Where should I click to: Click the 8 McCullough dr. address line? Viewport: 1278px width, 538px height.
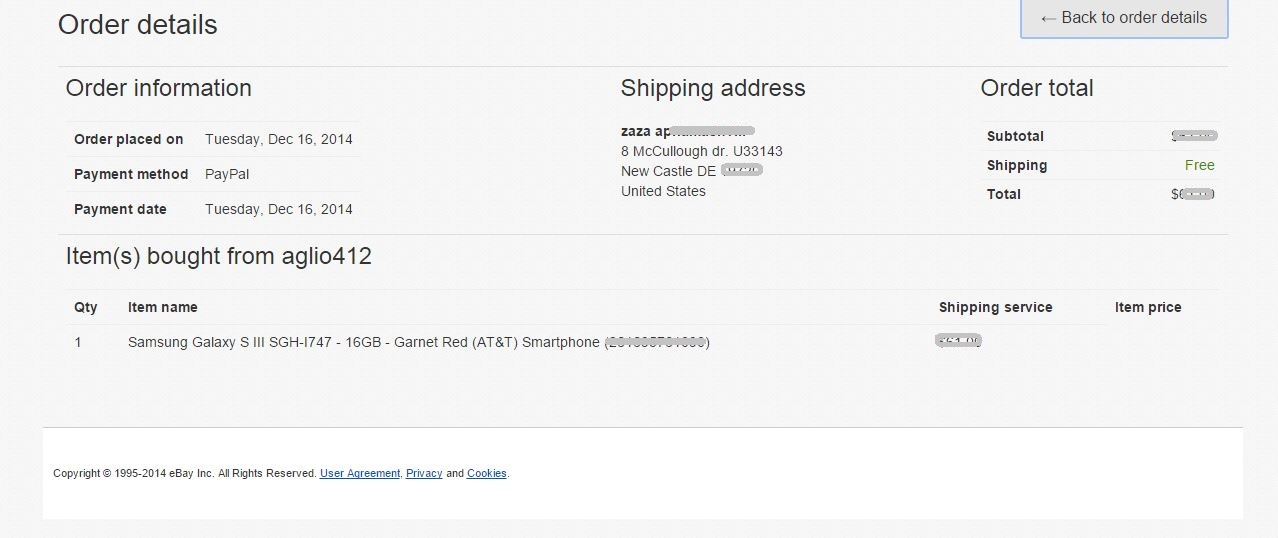click(702, 151)
